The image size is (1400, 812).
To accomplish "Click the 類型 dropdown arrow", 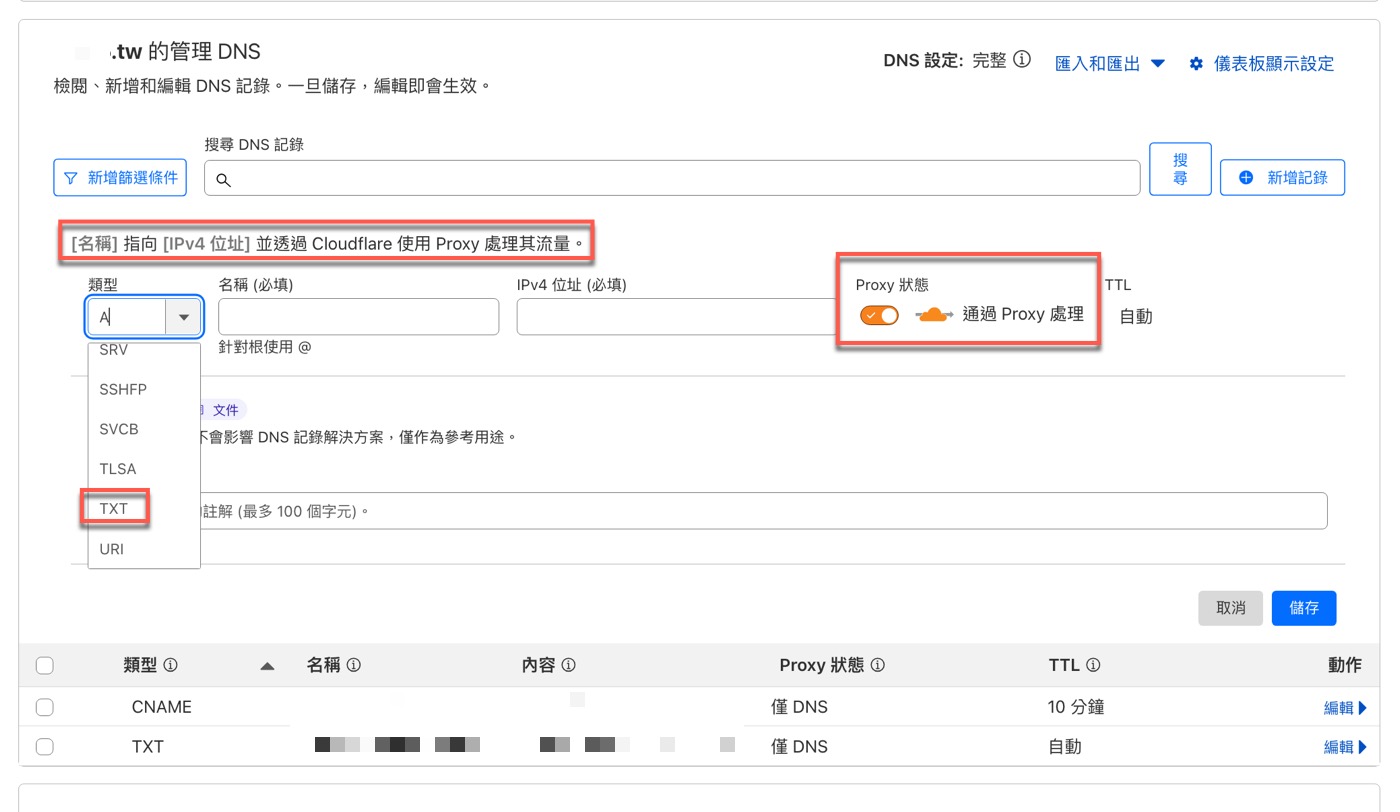I will click(x=184, y=317).
